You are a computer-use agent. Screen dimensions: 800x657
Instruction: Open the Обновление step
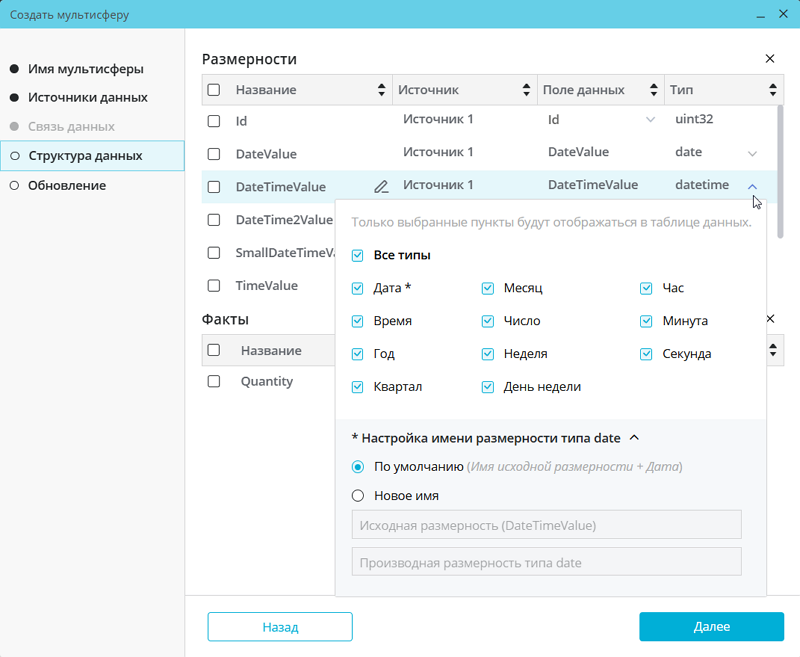point(66,185)
